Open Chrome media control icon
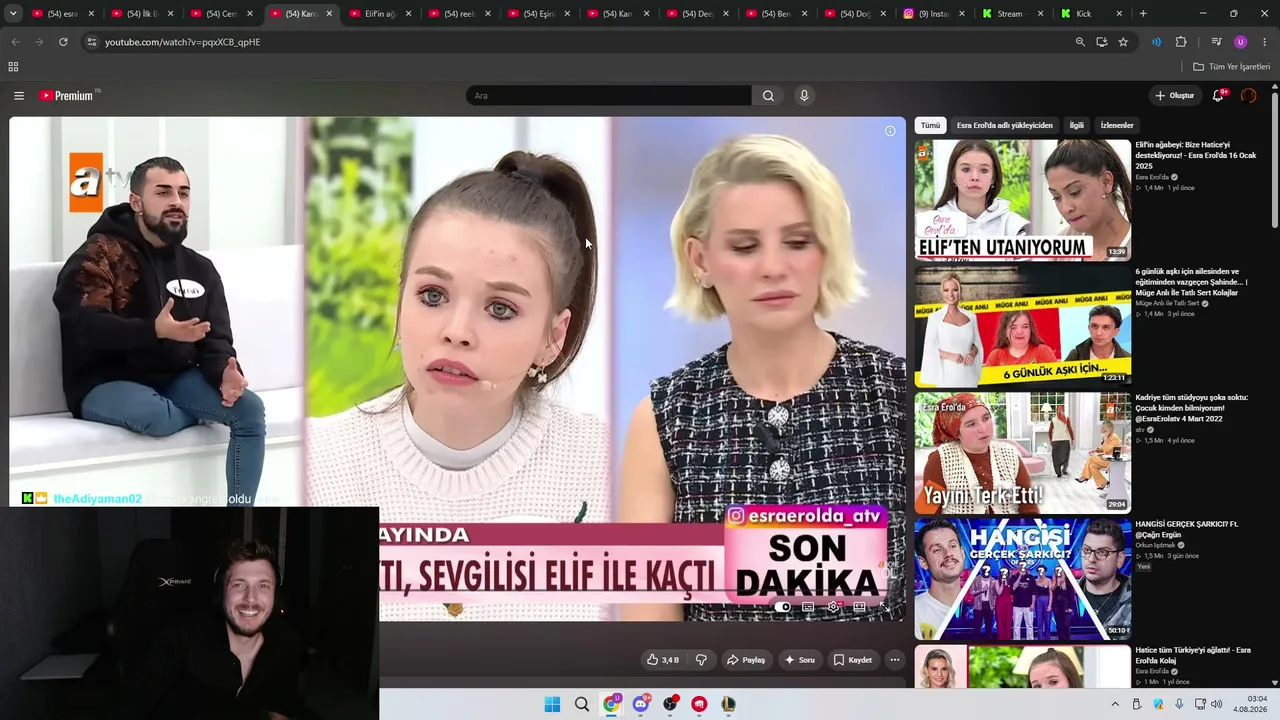This screenshot has width=1280, height=720. point(1216,42)
